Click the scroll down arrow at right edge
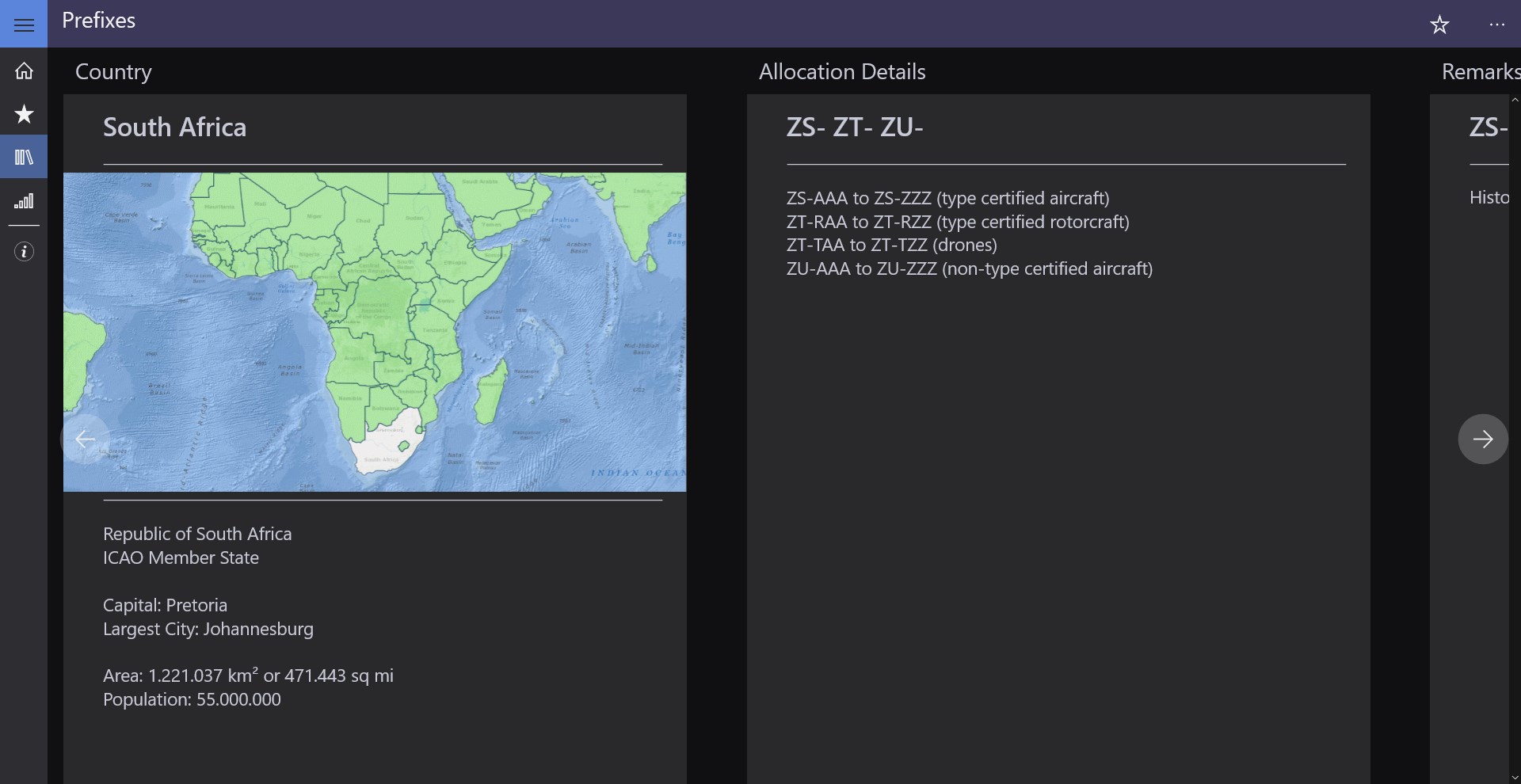 (1515, 778)
